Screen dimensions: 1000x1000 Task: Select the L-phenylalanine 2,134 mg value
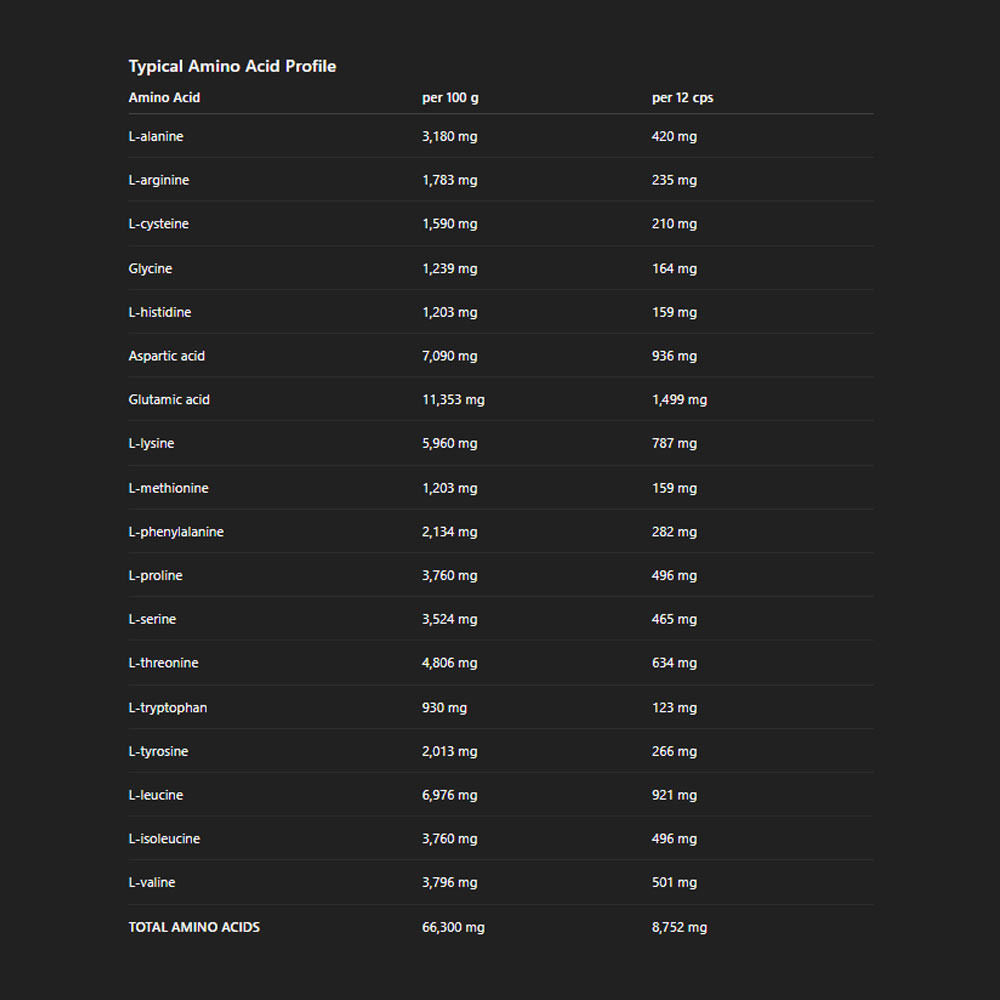coord(449,532)
